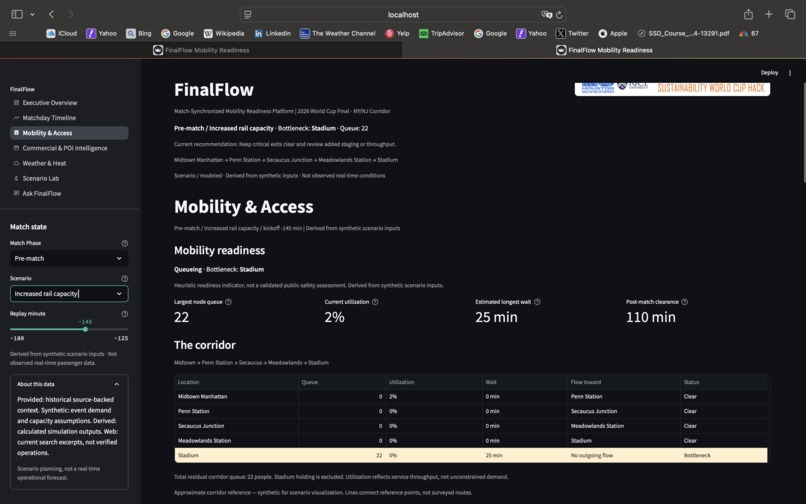Navigate to Scenario Lab
The image size is (806, 504).
[69, 178]
